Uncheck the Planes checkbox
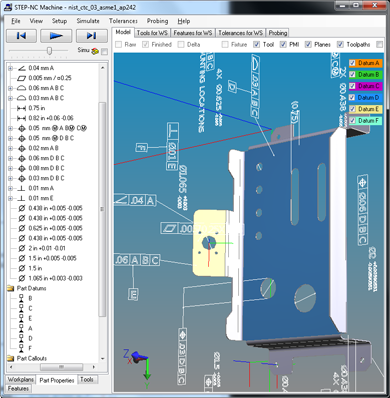This screenshot has height=398, width=390. [308, 44]
